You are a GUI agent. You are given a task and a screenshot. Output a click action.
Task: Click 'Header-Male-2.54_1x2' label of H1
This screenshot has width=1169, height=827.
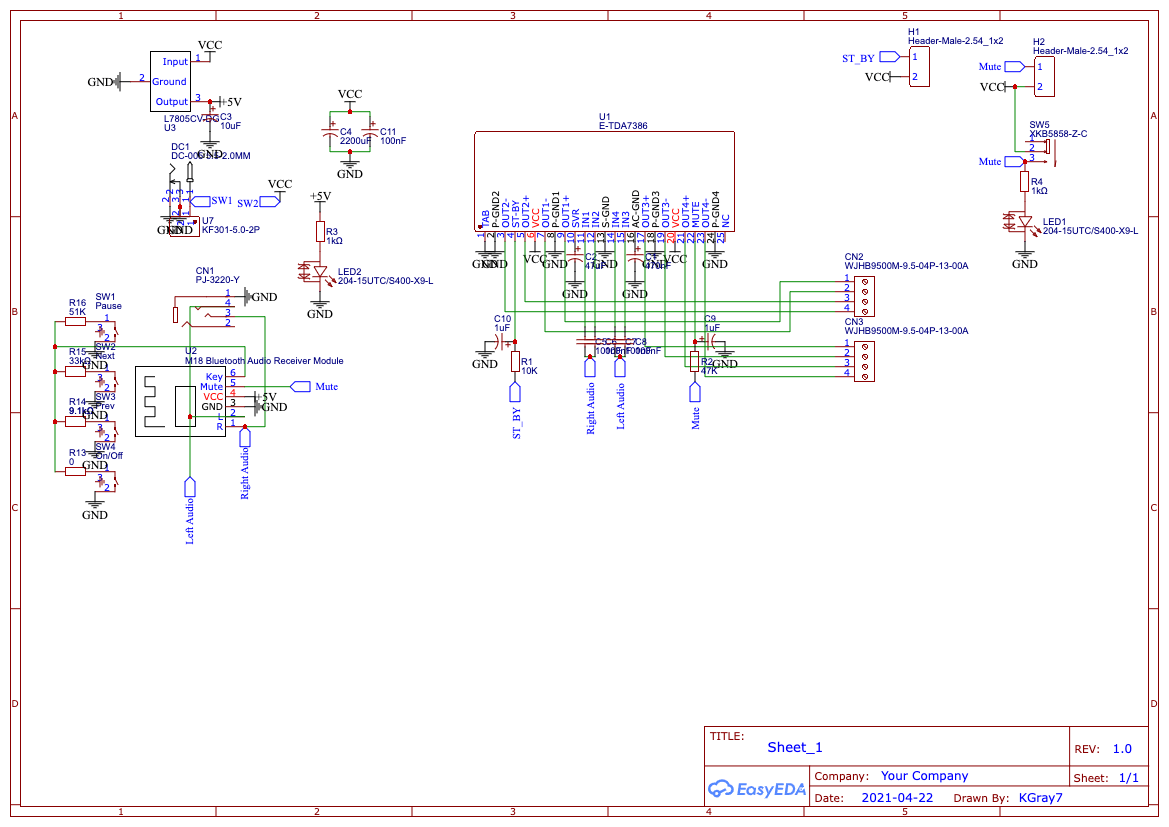point(956,41)
